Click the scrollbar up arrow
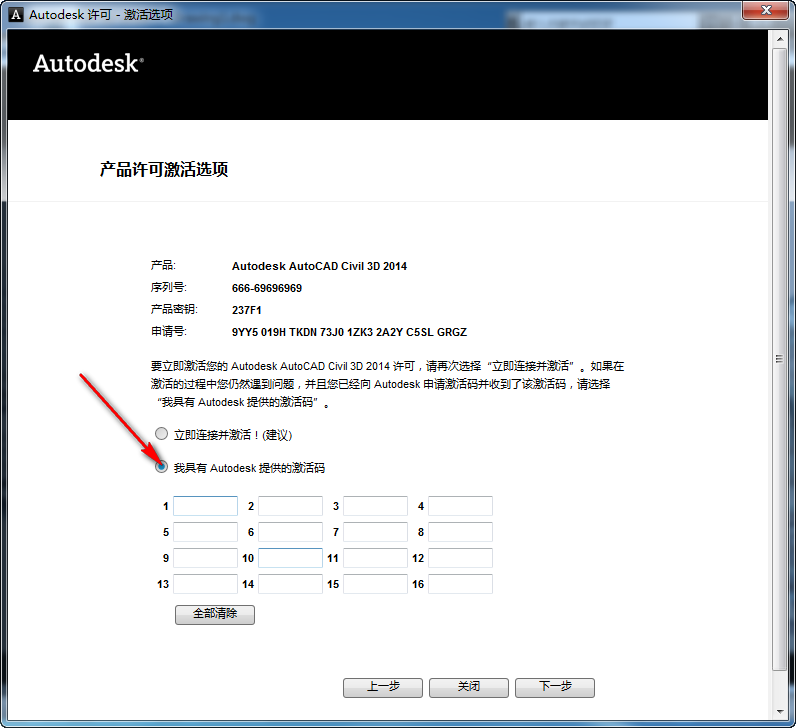 (779, 39)
